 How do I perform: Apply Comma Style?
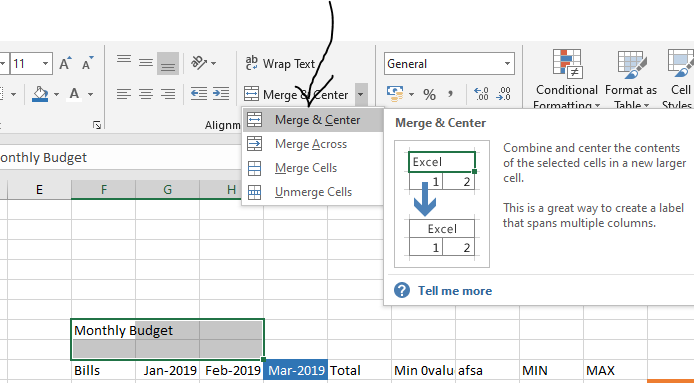point(451,94)
